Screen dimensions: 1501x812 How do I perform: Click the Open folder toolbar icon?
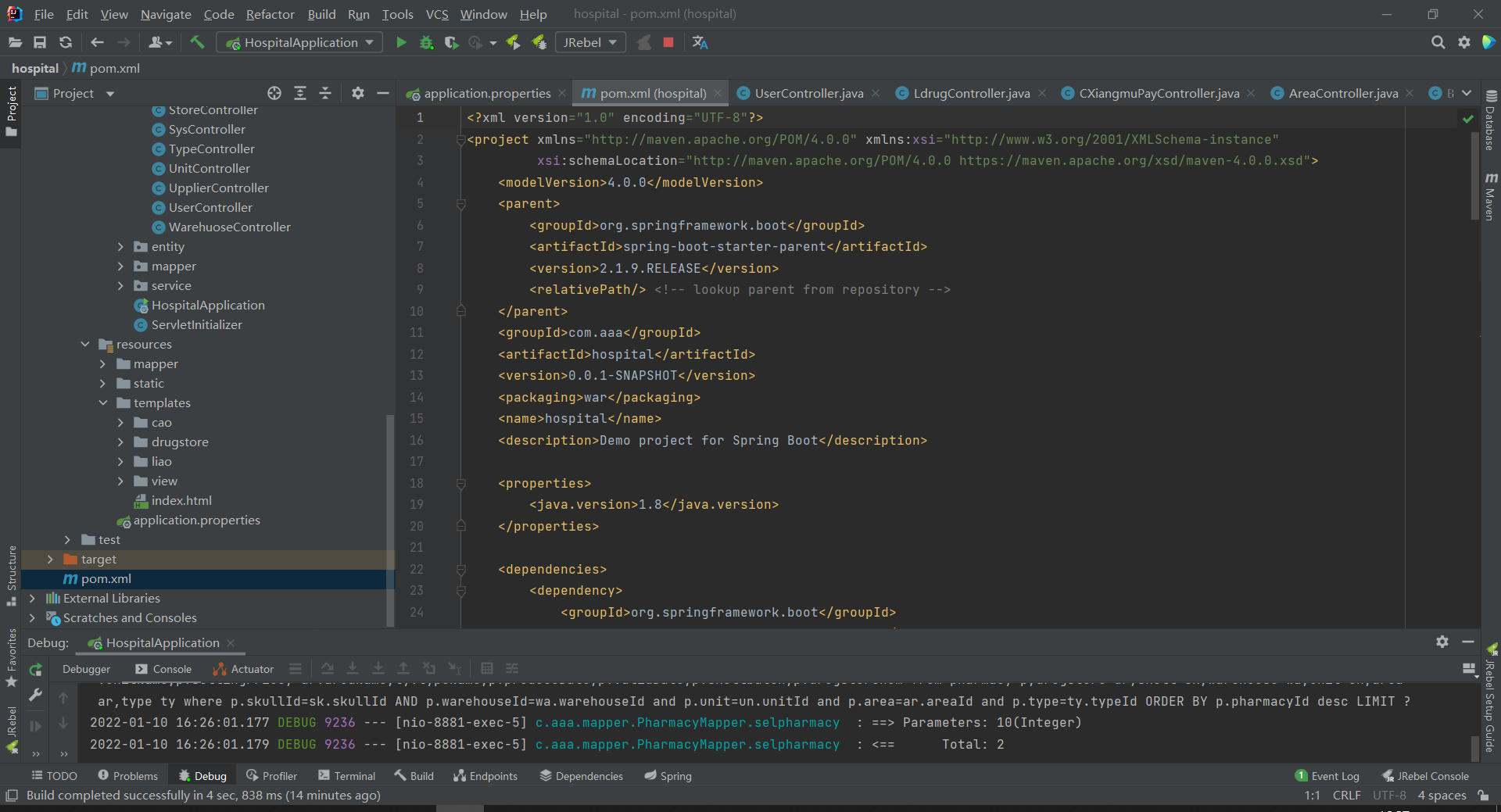coord(15,42)
